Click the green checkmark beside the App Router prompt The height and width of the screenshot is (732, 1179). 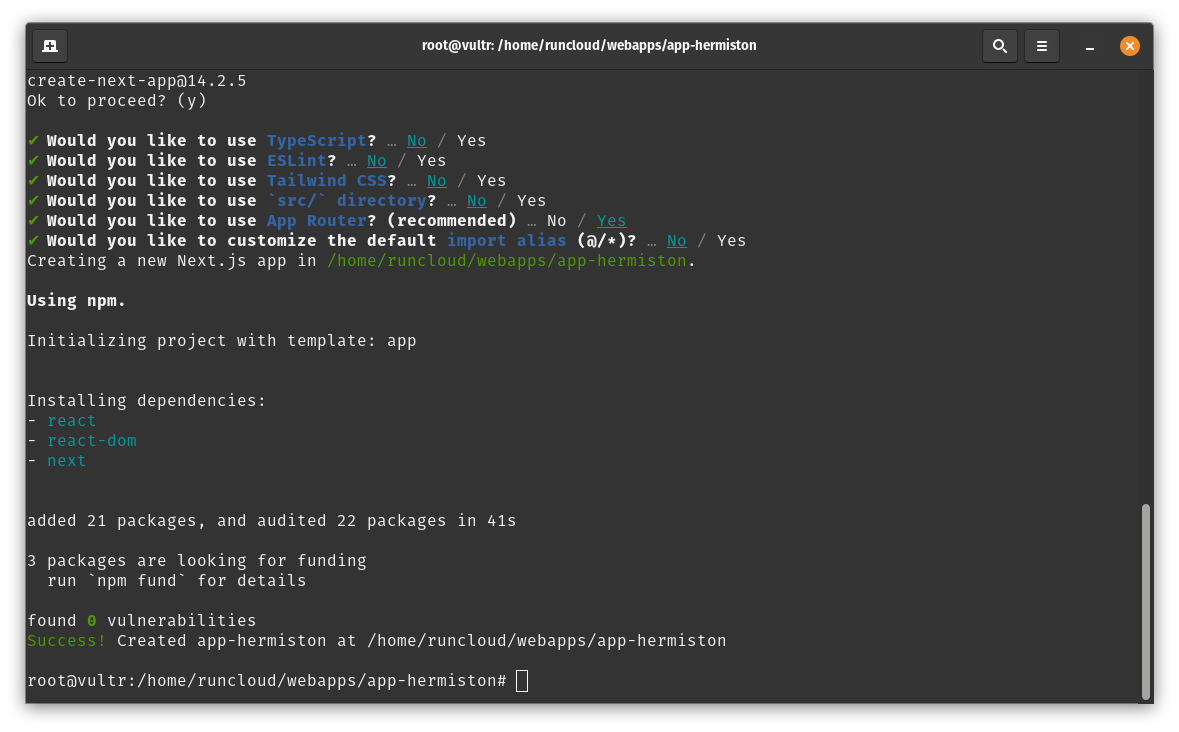tap(33, 221)
